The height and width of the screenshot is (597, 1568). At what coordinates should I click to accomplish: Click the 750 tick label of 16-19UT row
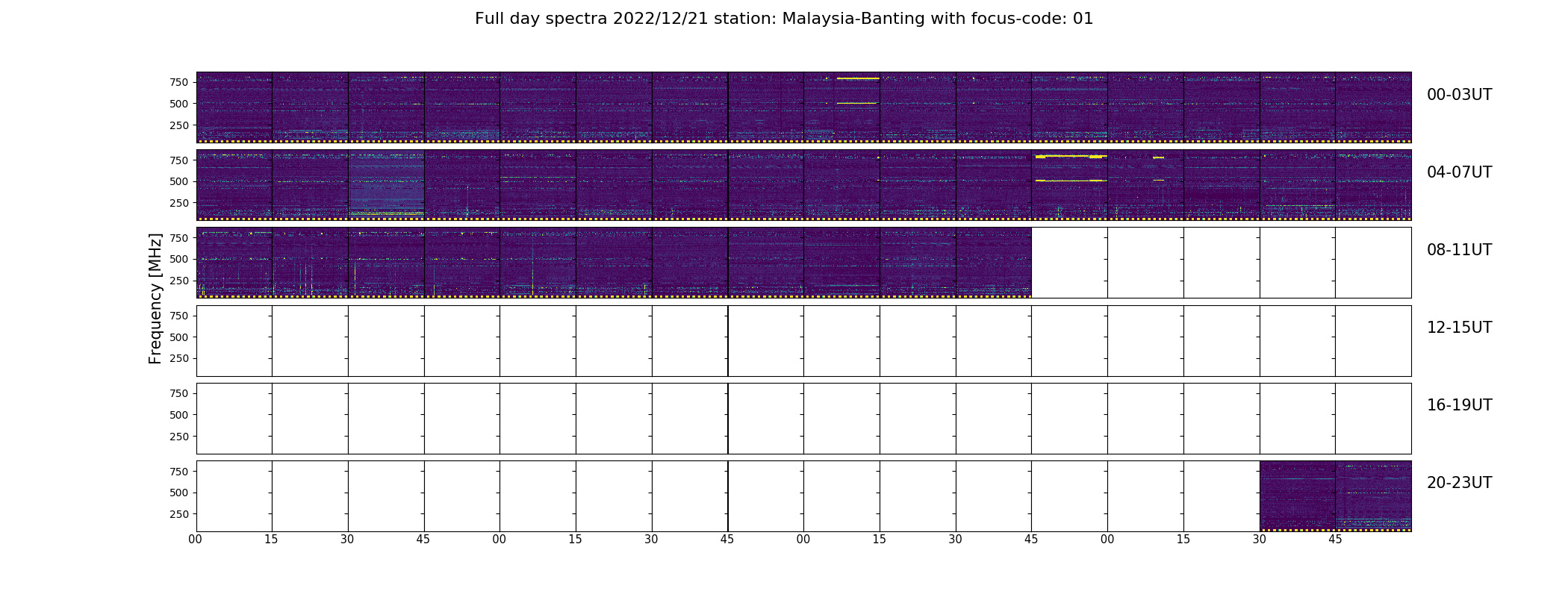tap(178, 393)
